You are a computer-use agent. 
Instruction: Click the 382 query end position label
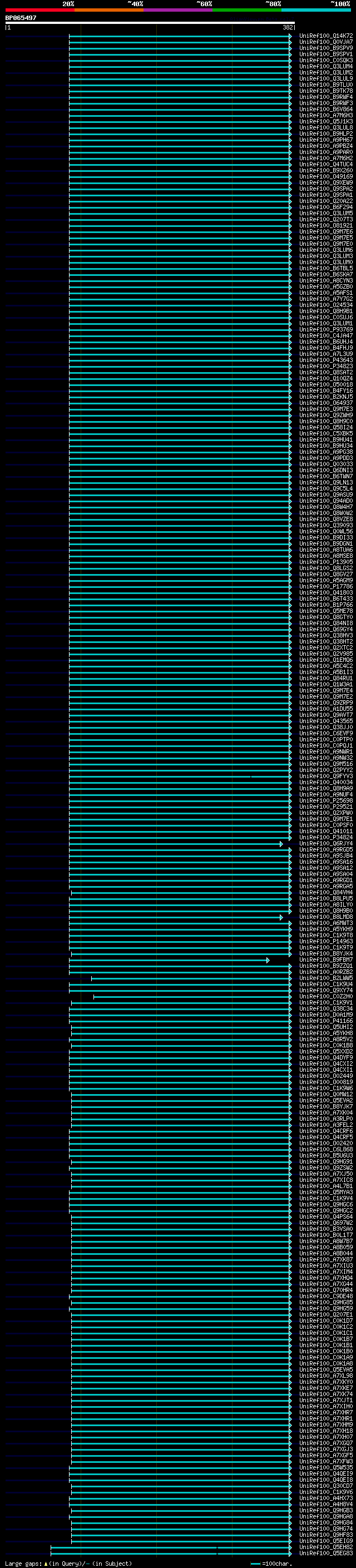click(x=287, y=27)
